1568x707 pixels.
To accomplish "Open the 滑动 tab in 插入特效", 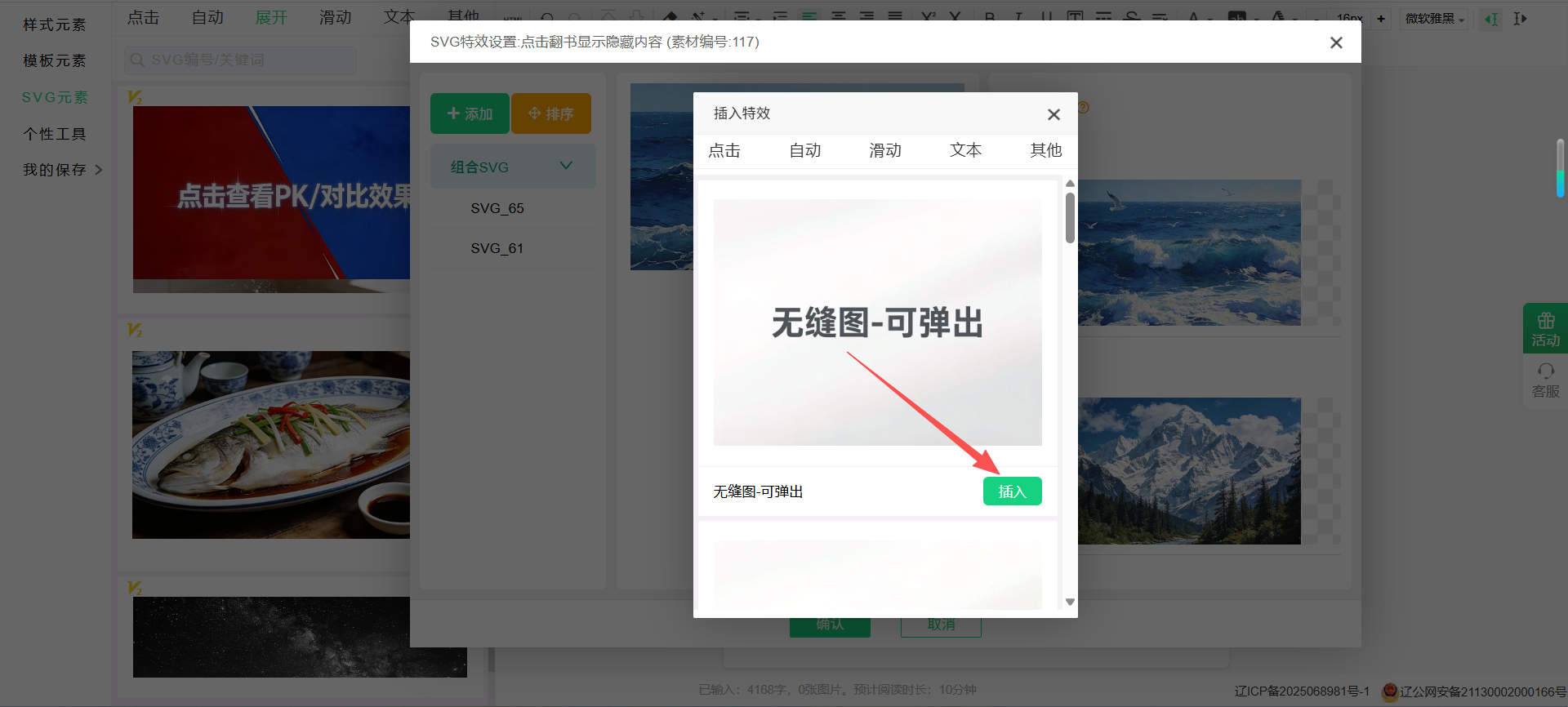I will [884, 151].
